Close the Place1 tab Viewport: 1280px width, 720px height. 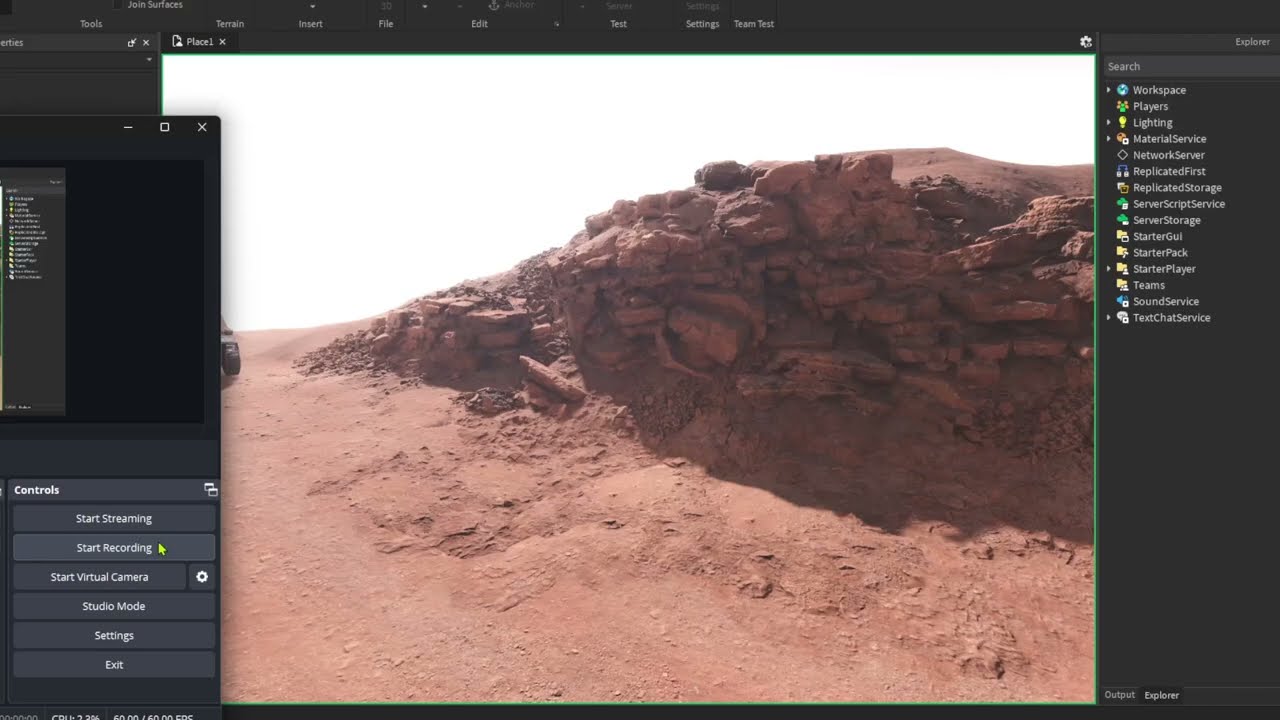(x=222, y=42)
